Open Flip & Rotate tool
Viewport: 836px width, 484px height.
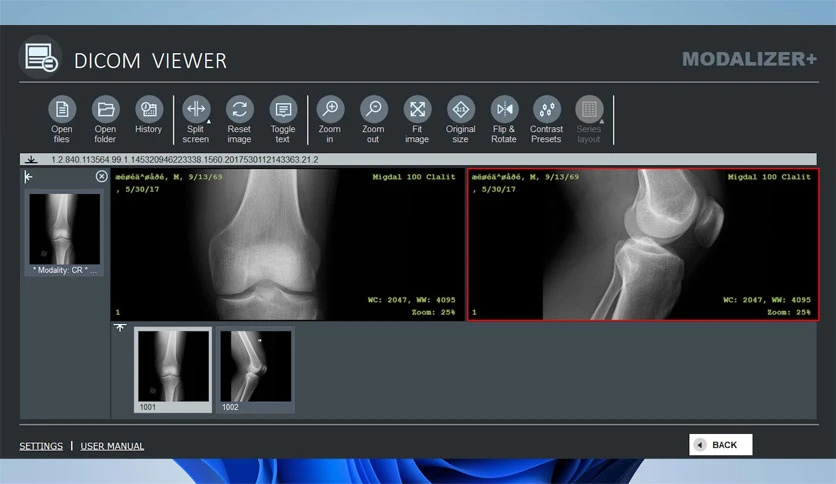coord(504,109)
